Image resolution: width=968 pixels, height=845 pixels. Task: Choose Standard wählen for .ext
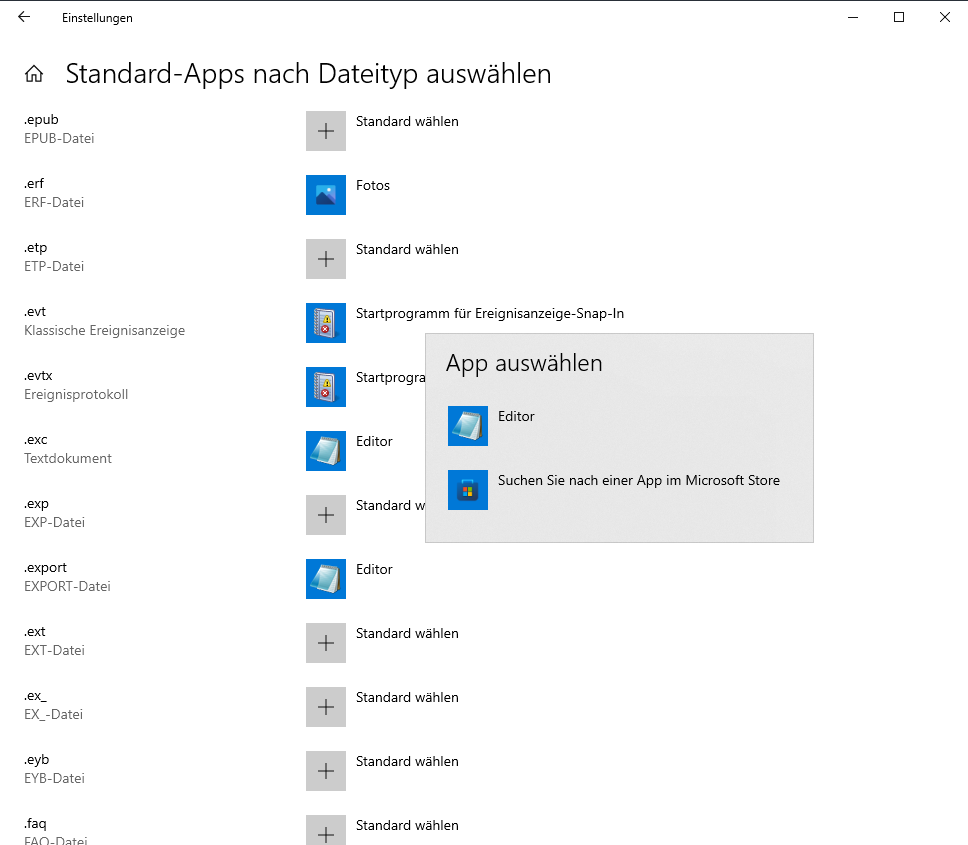(407, 633)
